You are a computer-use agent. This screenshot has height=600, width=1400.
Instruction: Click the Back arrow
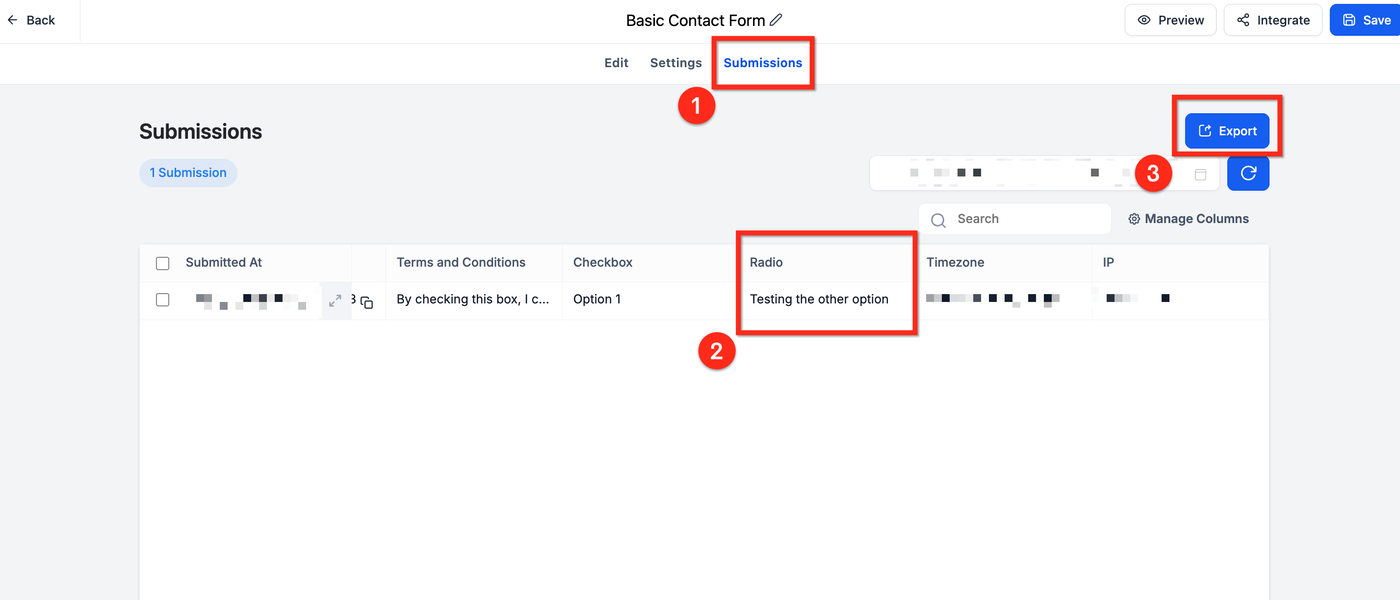(x=13, y=20)
